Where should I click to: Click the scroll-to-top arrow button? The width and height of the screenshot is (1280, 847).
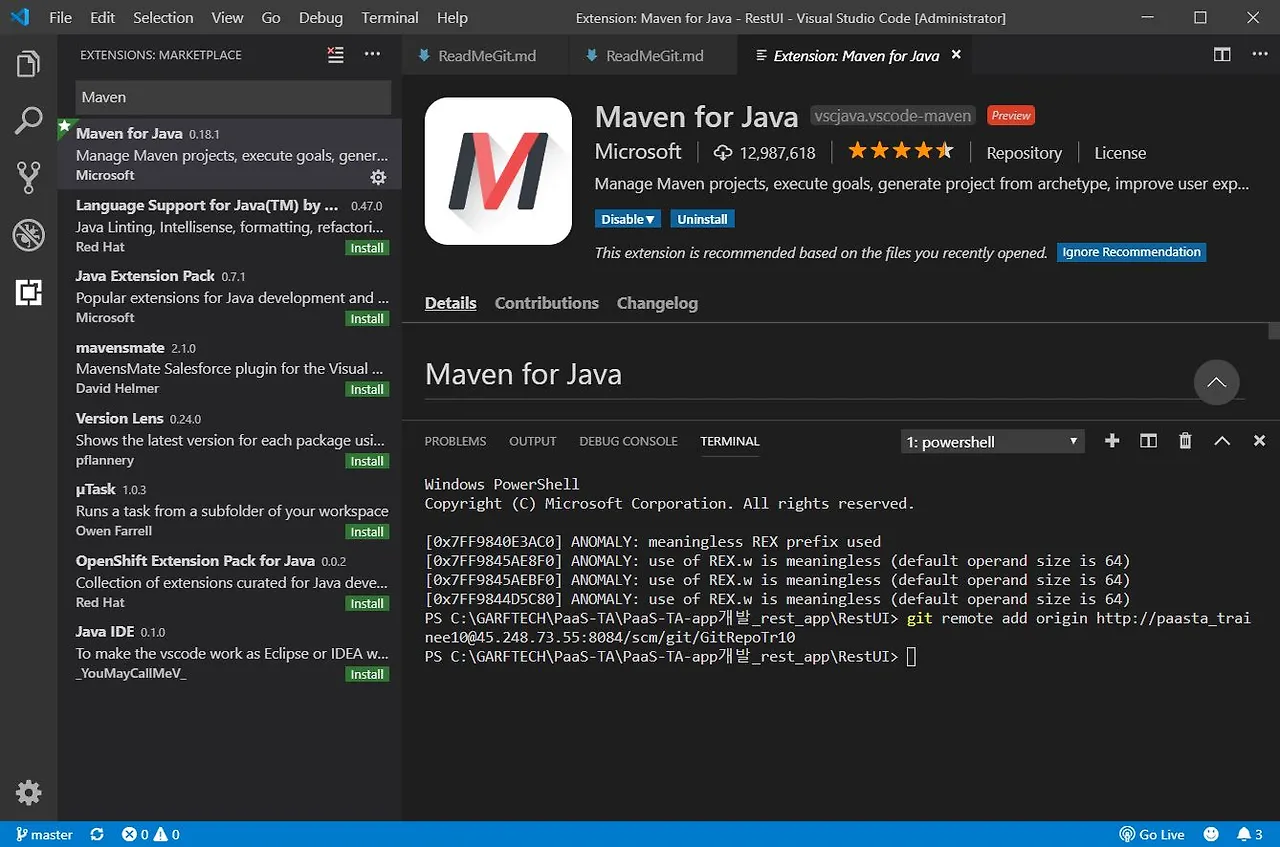[x=1217, y=382]
